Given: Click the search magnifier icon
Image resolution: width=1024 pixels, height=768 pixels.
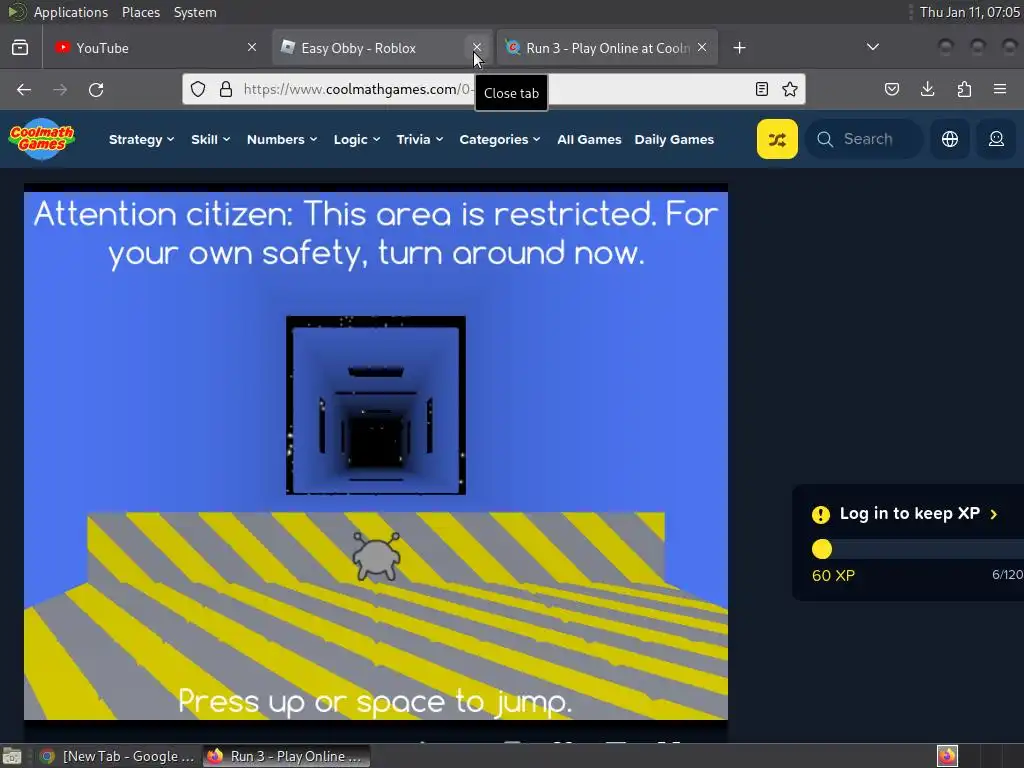Looking at the screenshot, I should [825, 139].
